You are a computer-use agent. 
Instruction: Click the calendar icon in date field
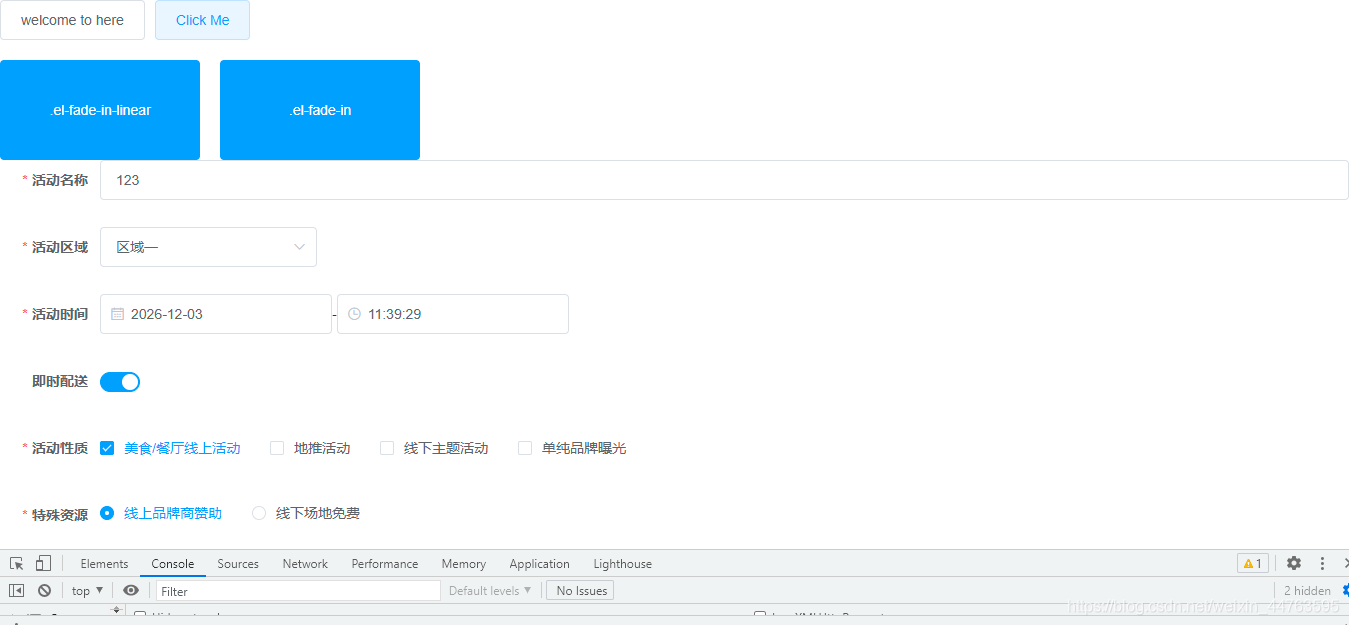coord(117,314)
